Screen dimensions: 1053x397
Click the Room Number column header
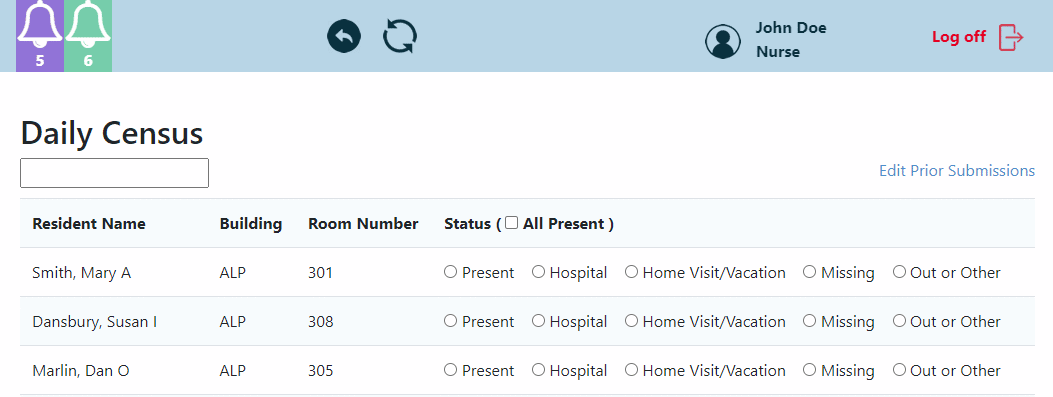click(x=363, y=224)
